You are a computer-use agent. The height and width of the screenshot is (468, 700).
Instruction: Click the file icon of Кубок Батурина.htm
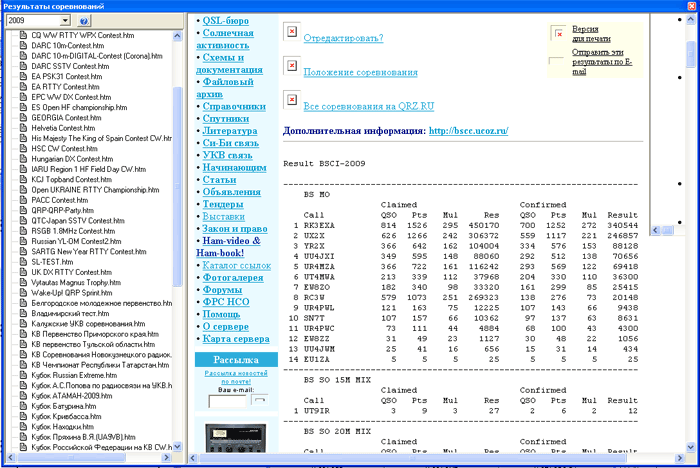(x=23, y=406)
